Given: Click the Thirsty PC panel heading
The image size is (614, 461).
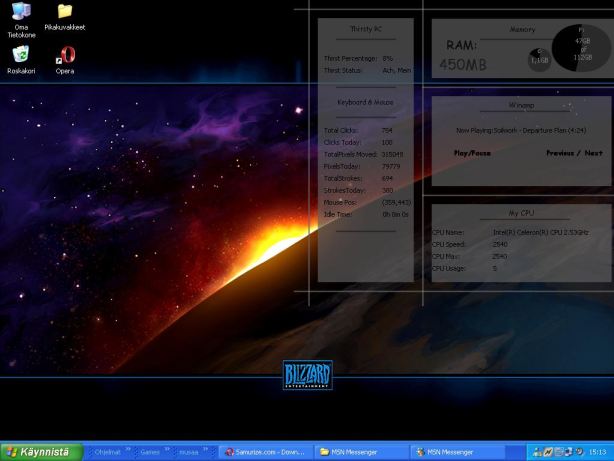Looking at the screenshot, I should tap(366, 29).
